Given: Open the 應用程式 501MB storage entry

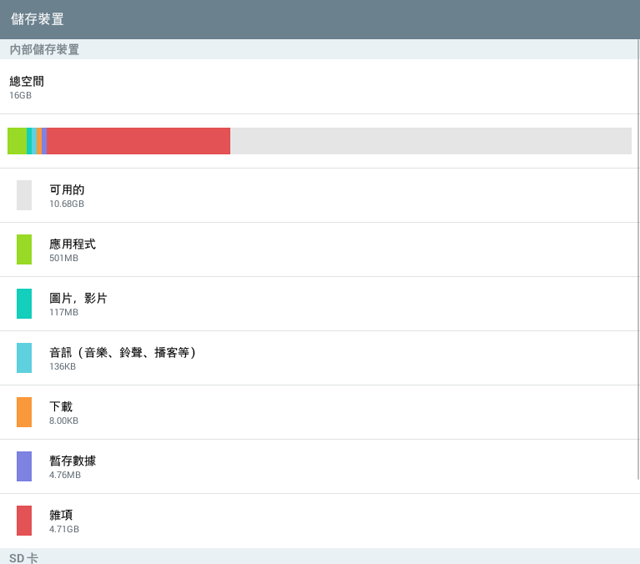Looking at the screenshot, I should 319,250.
